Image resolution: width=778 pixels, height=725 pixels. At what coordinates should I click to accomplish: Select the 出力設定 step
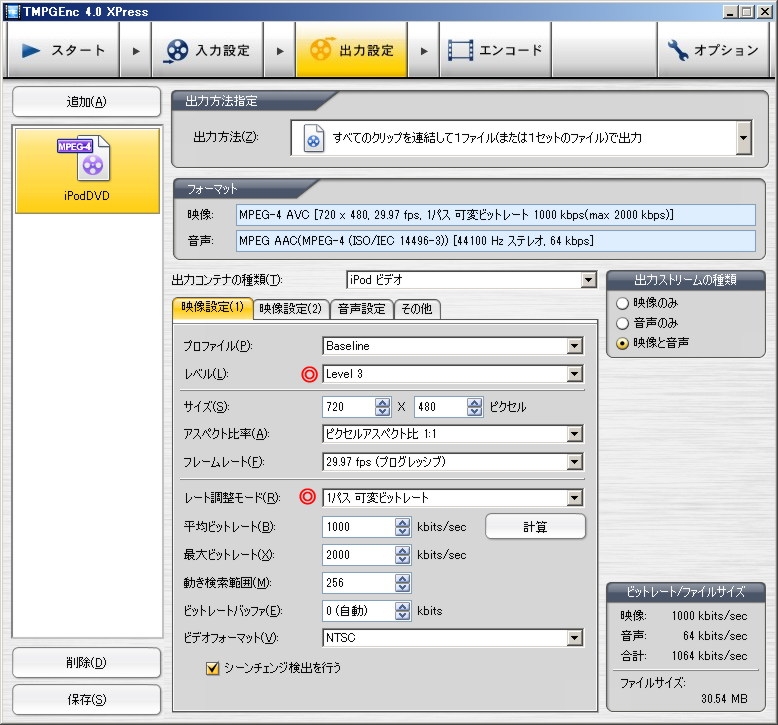click(x=351, y=50)
